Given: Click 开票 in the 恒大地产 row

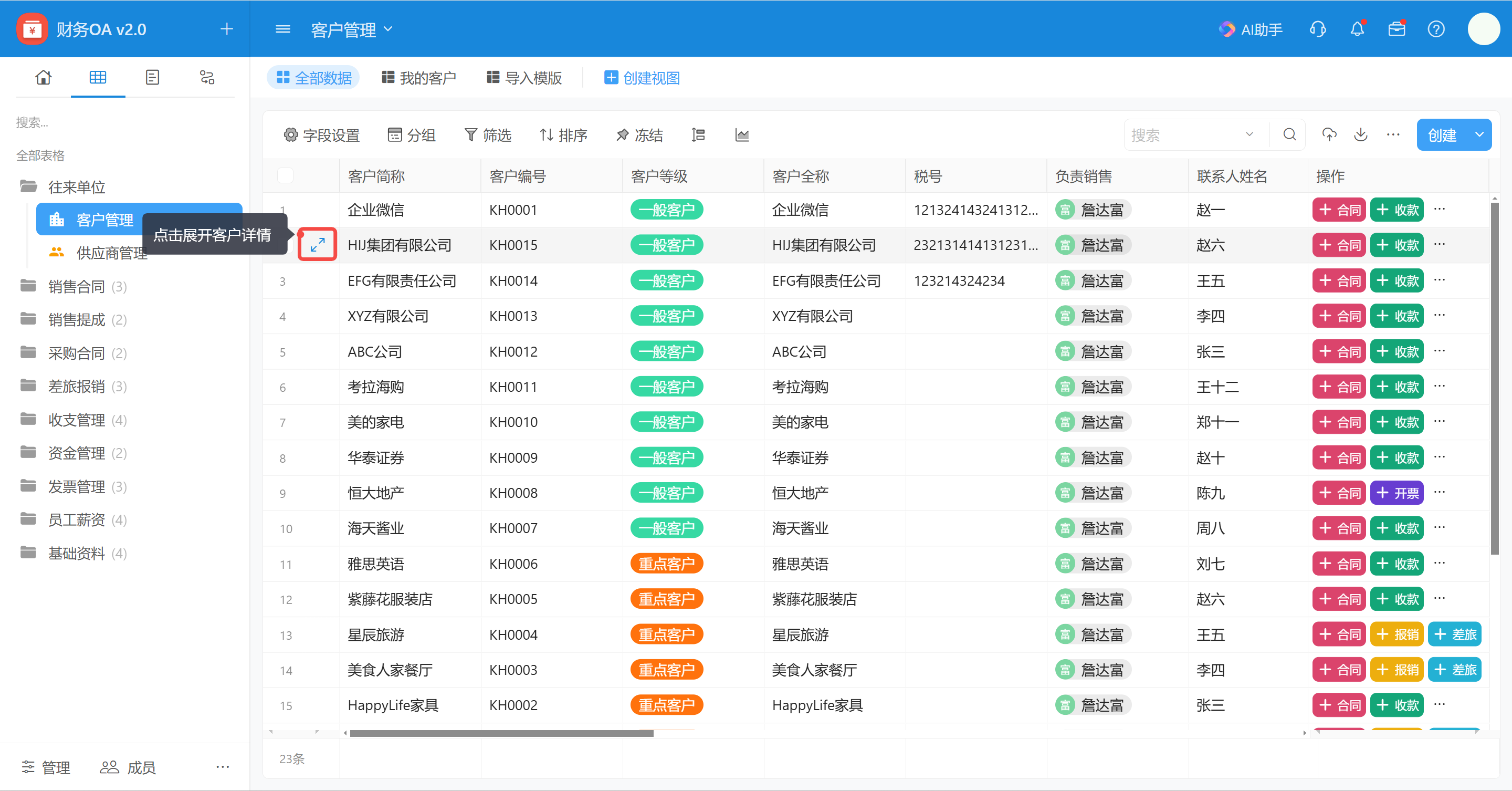Looking at the screenshot, I should tap(1396, 493).
